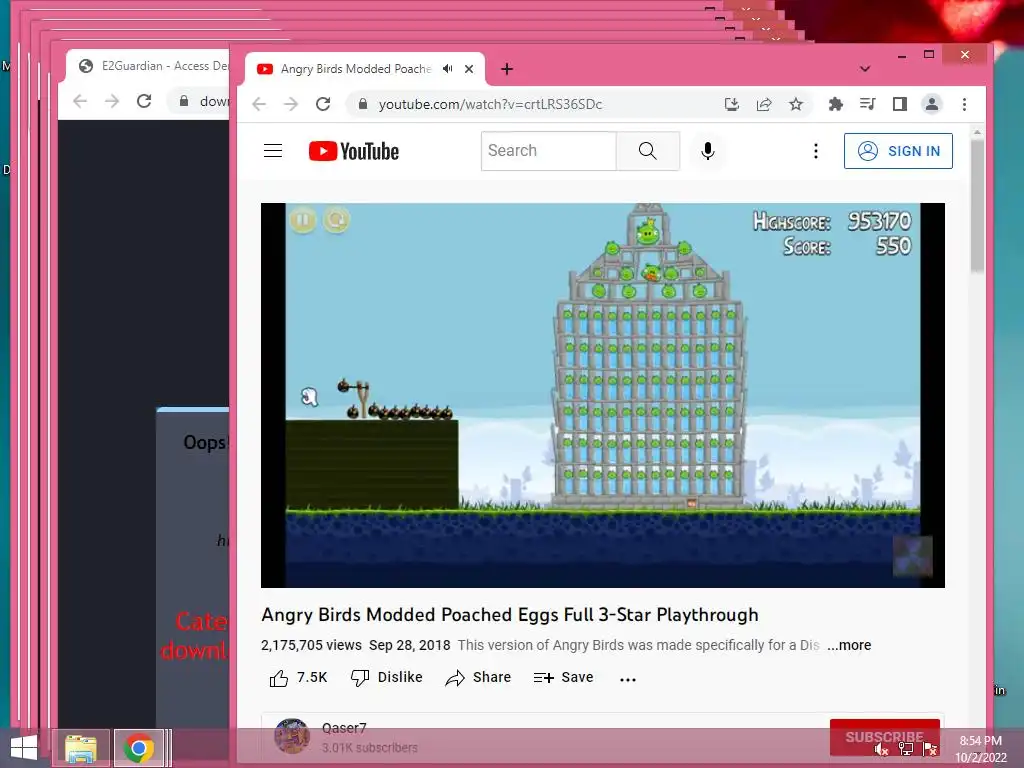Image resolution: width=1024 pixels, height=768 pixels.
Task: Go to the YouTube home logo
Action: tap(353, 151)
